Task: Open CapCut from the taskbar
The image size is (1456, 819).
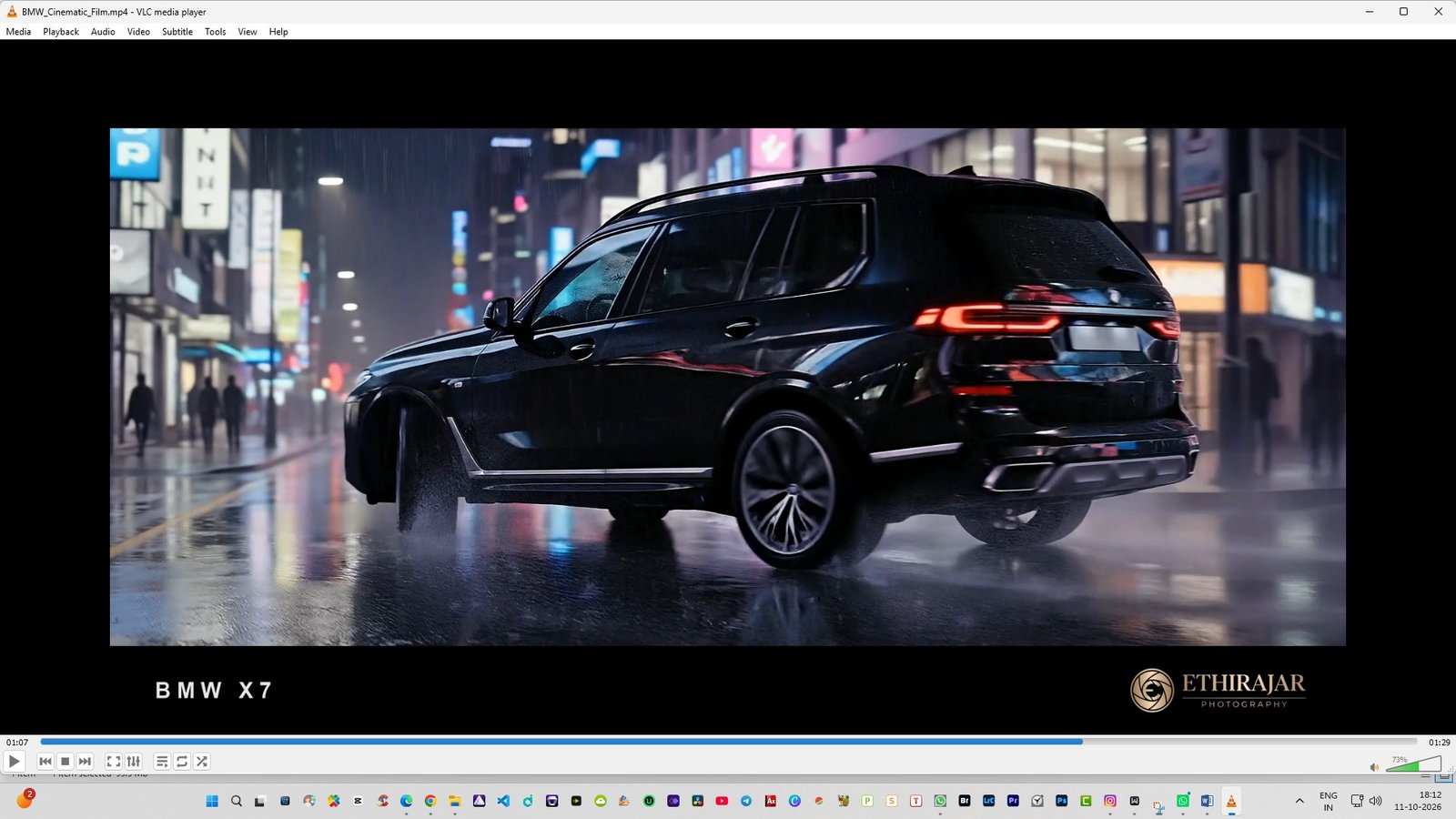Action: click(358, 801)
